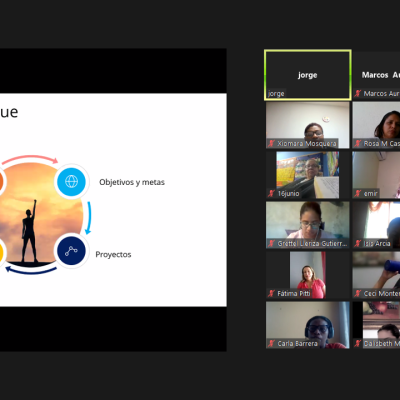Viewport: 400px width, 400px height.
Task: Click the muted microphone icon on Xiomara Mosquera
Action: click(271, 144)
